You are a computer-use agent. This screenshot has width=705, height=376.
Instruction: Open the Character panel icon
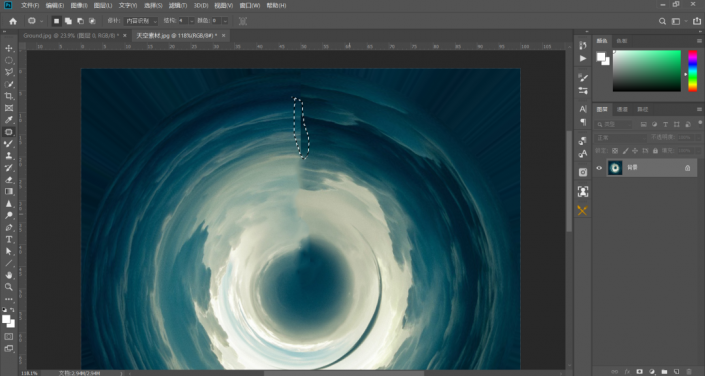coord(583,109)
